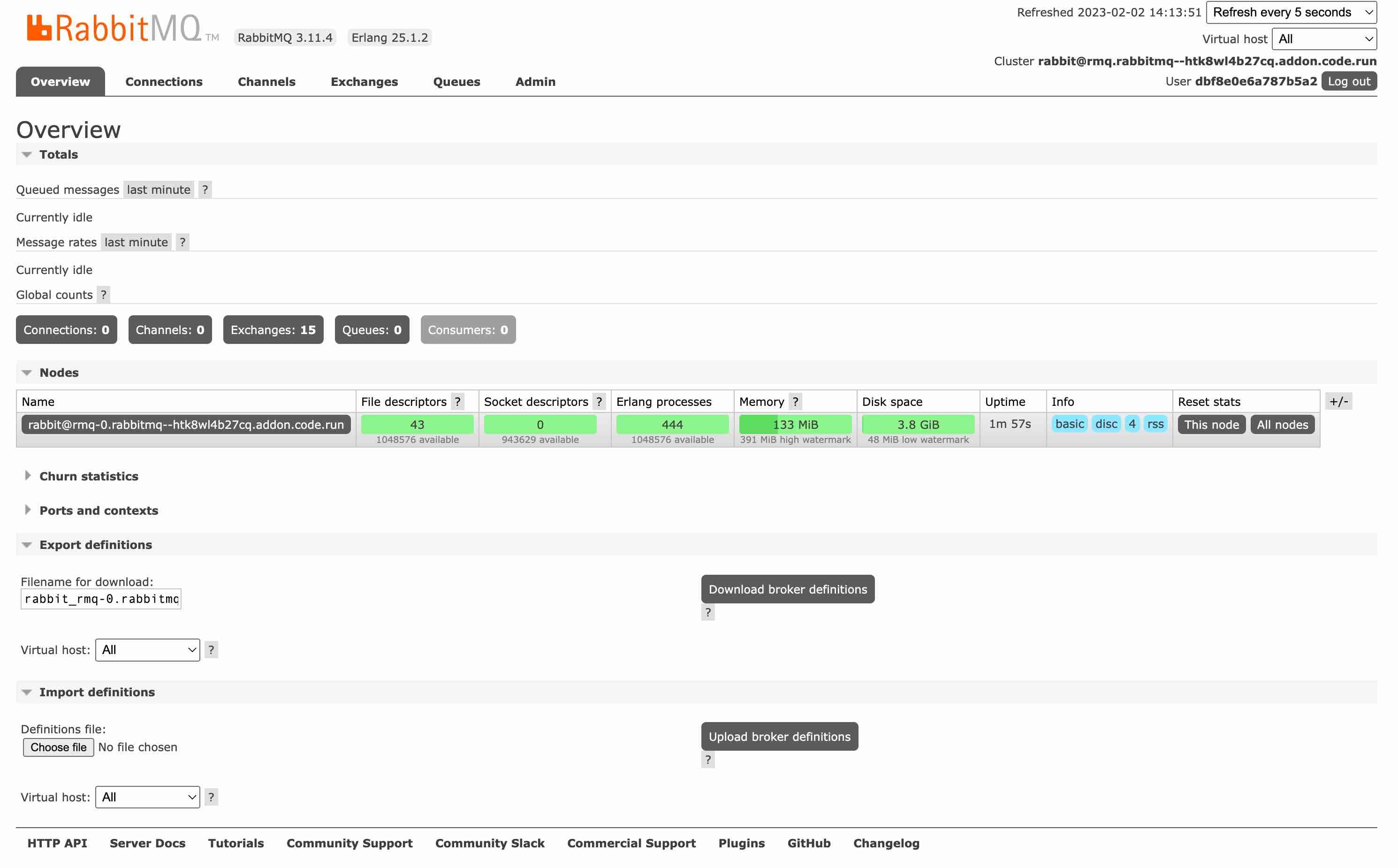
Task: Open Virtual host dropdown under Export definitions
Action: click(147, 649)
